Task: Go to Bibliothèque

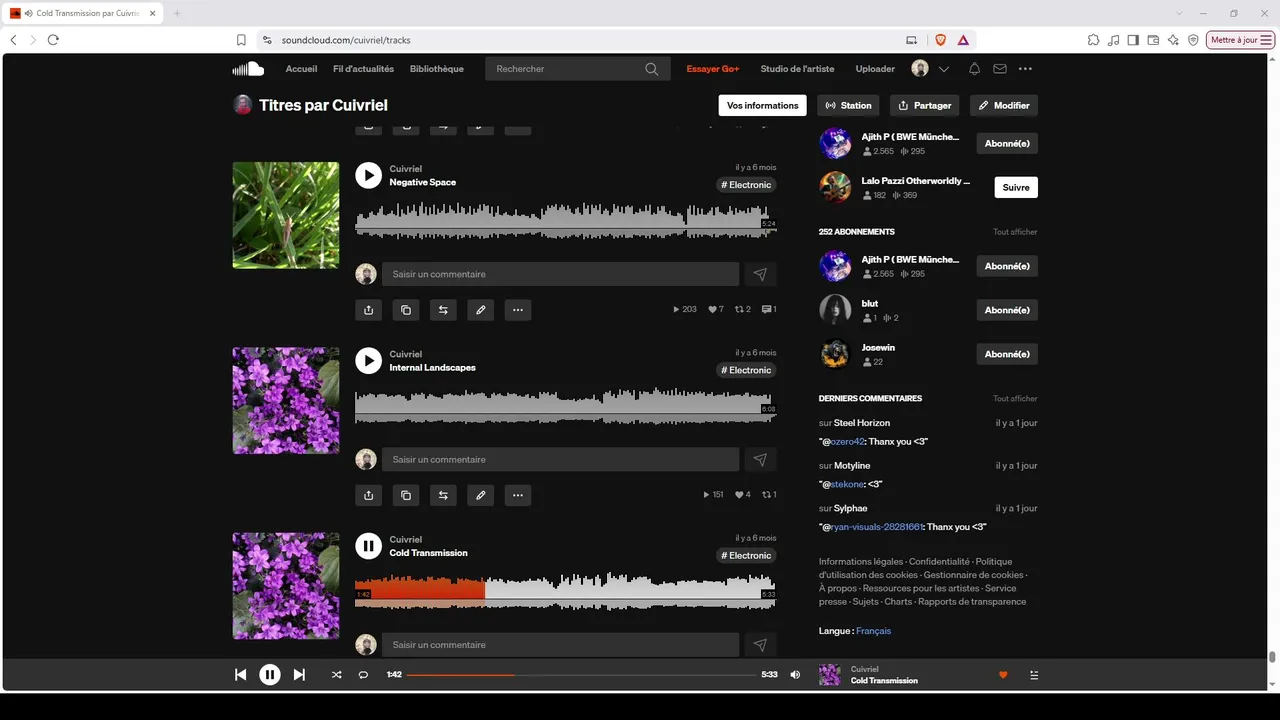Action: [x=437, y=69]
